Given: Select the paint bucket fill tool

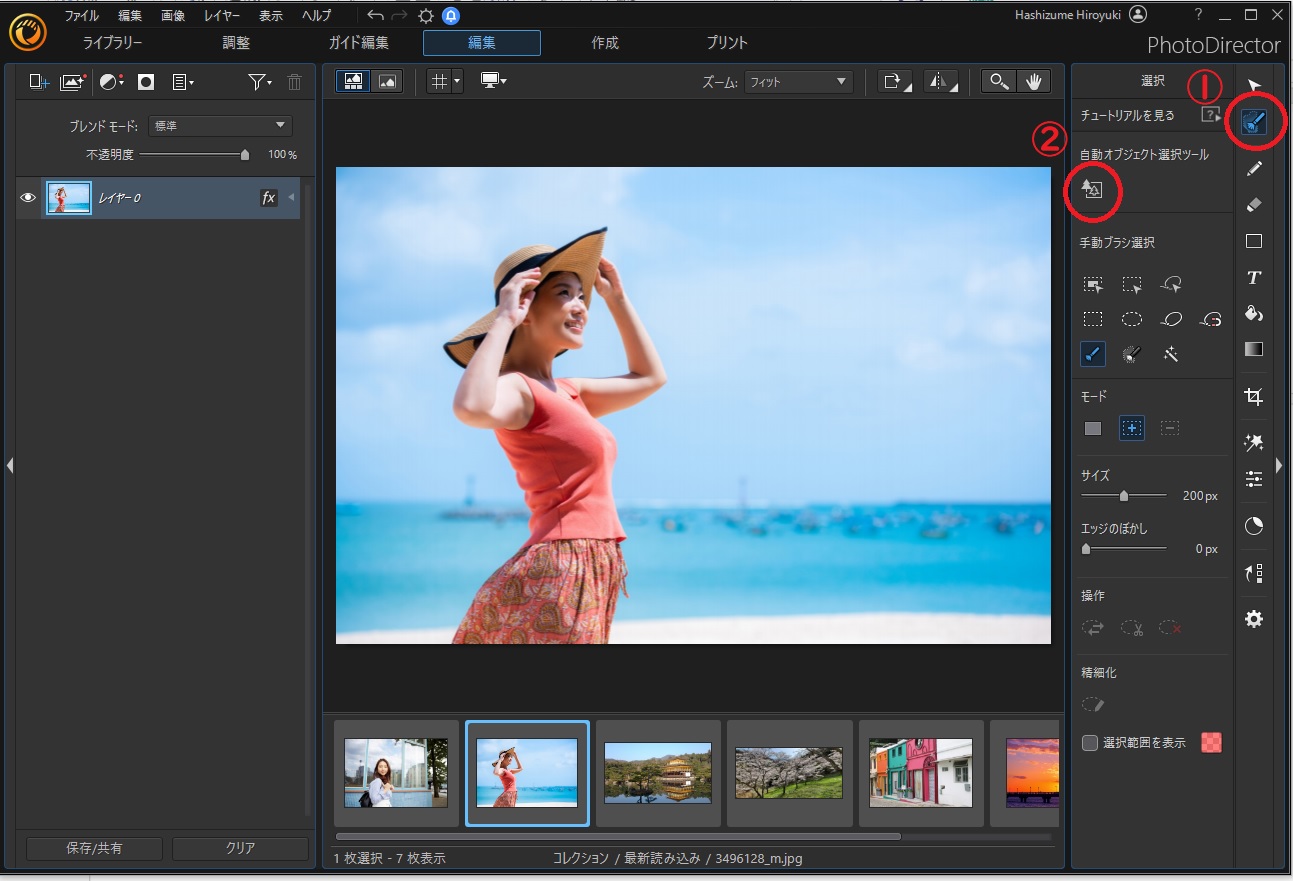Looking at the screenshot, I should click(x=1253, y=314).
